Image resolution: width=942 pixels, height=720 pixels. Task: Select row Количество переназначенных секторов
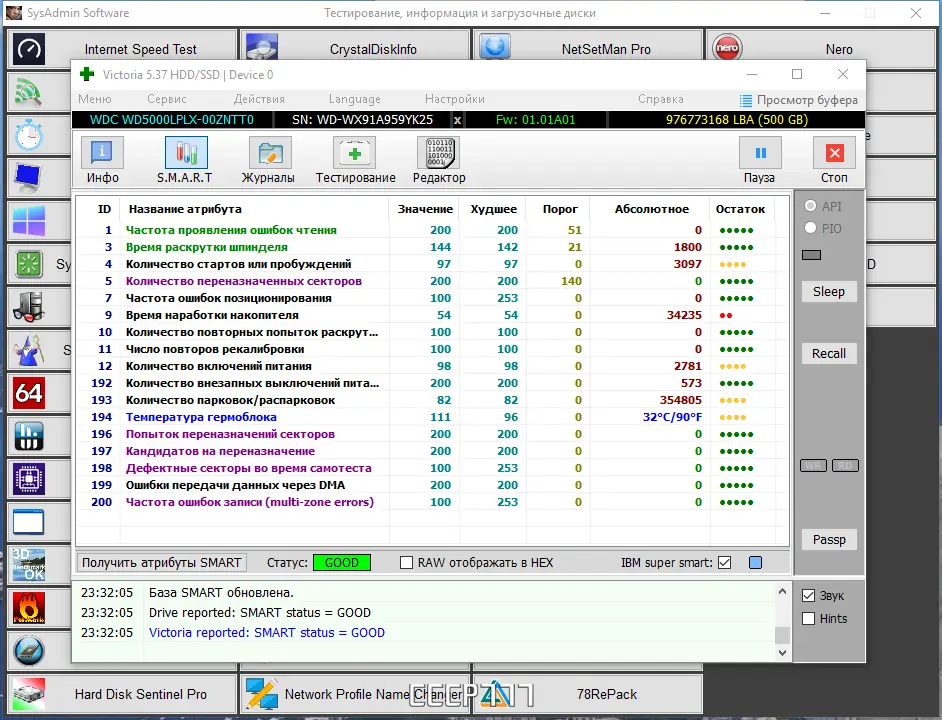pyautogui.click(x=433, y=281)
